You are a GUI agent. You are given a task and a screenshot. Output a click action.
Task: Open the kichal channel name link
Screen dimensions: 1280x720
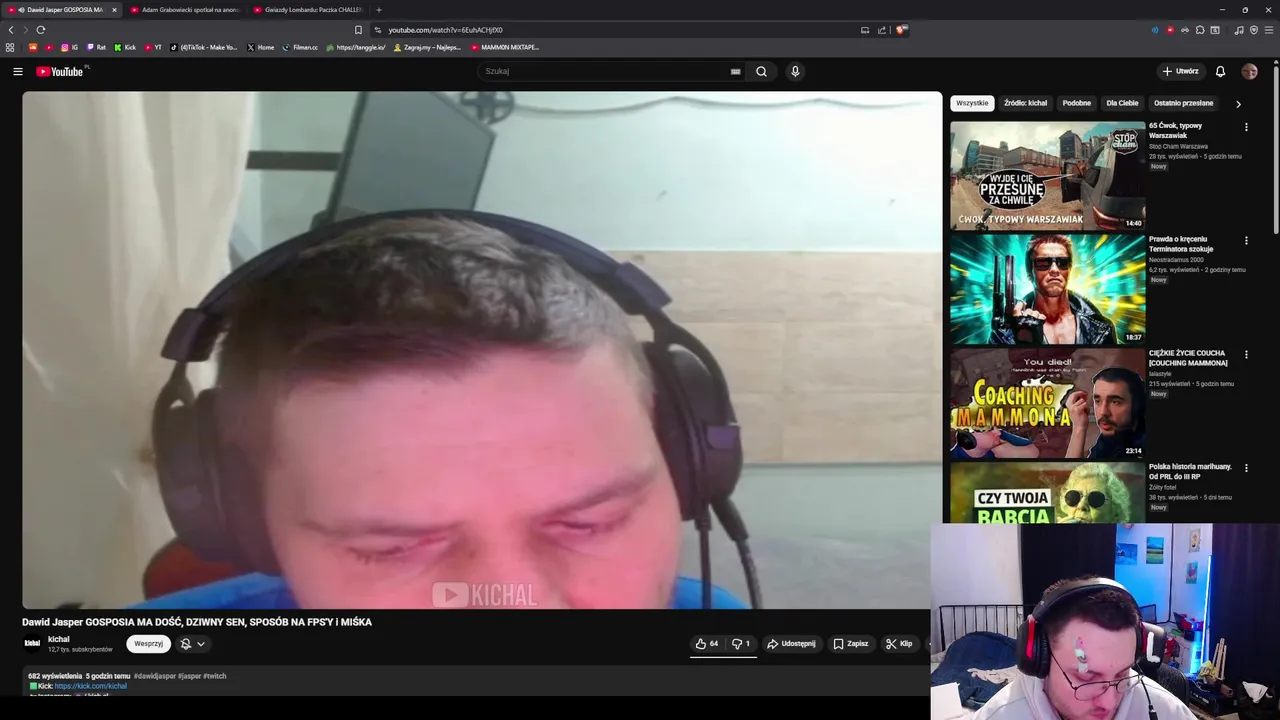pyautogui.click(x=59, y=639)
